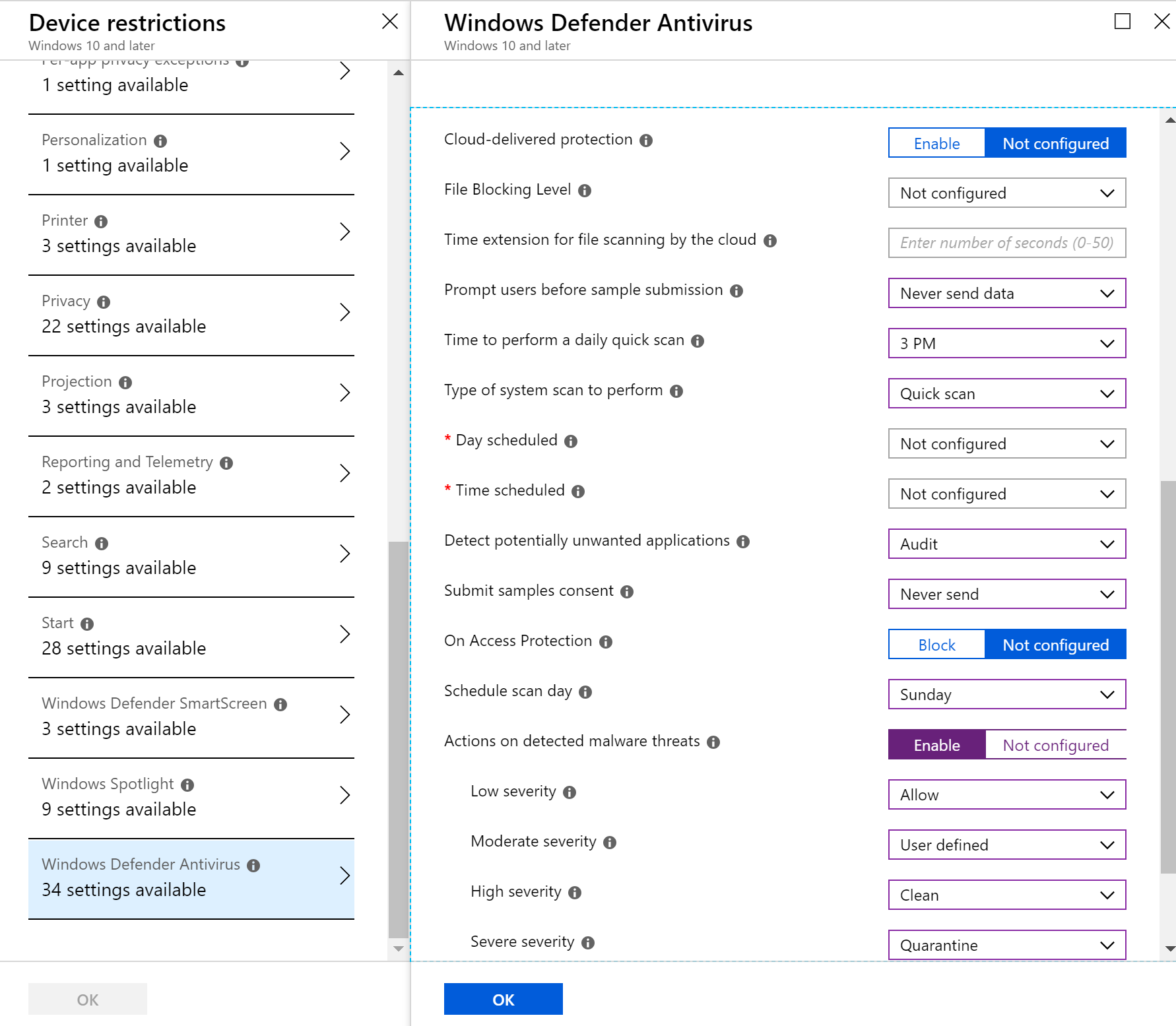The height and width of the screenshot is (1026, 1176).
Task: Open Privacy settings category
Action: pyautogui.click(x=191, y=315)
